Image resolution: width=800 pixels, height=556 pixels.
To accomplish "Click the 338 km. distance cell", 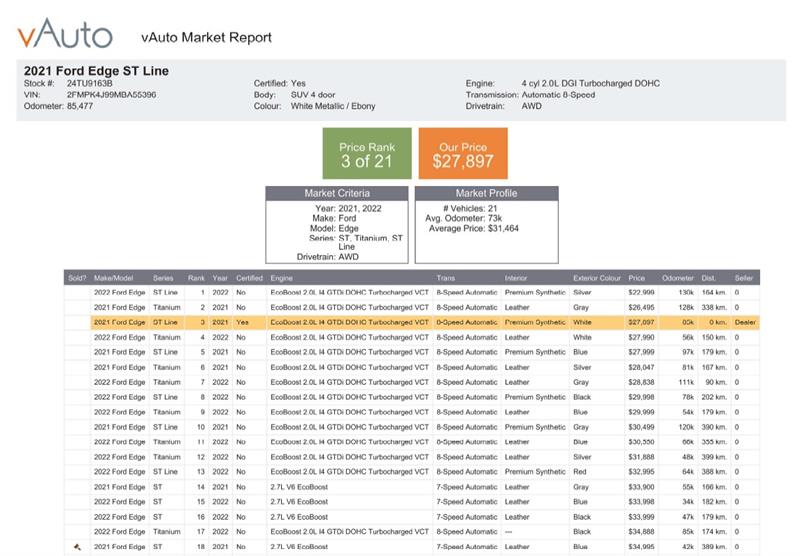I will [x=713, y=308].
